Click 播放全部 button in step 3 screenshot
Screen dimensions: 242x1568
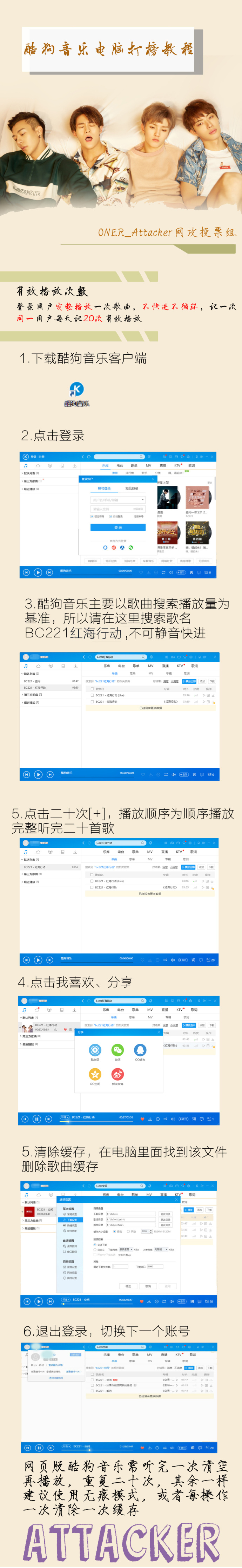tap(189, 681)
